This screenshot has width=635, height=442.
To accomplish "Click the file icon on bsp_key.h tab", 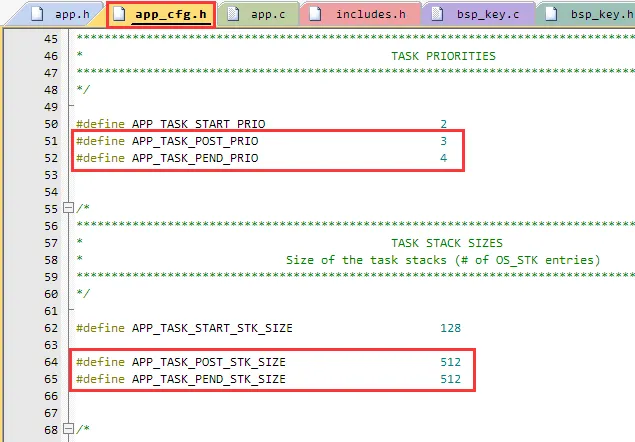I will coord(552,14).
